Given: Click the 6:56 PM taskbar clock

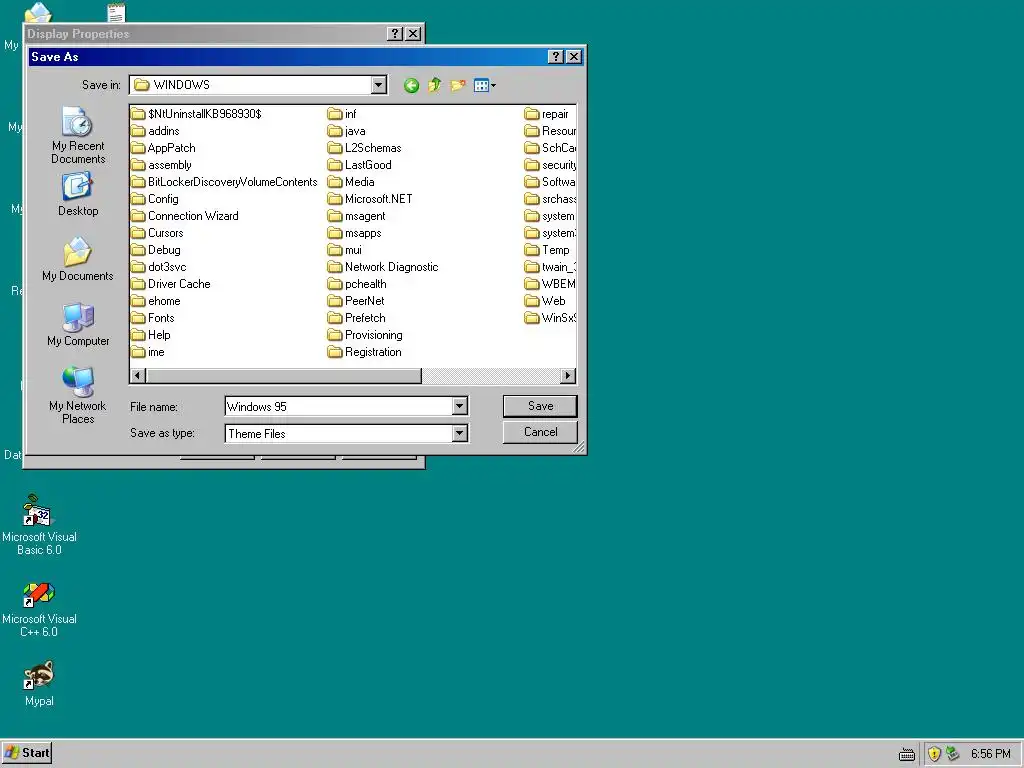Looking at the screenshot, I should [x=990, y=754].
